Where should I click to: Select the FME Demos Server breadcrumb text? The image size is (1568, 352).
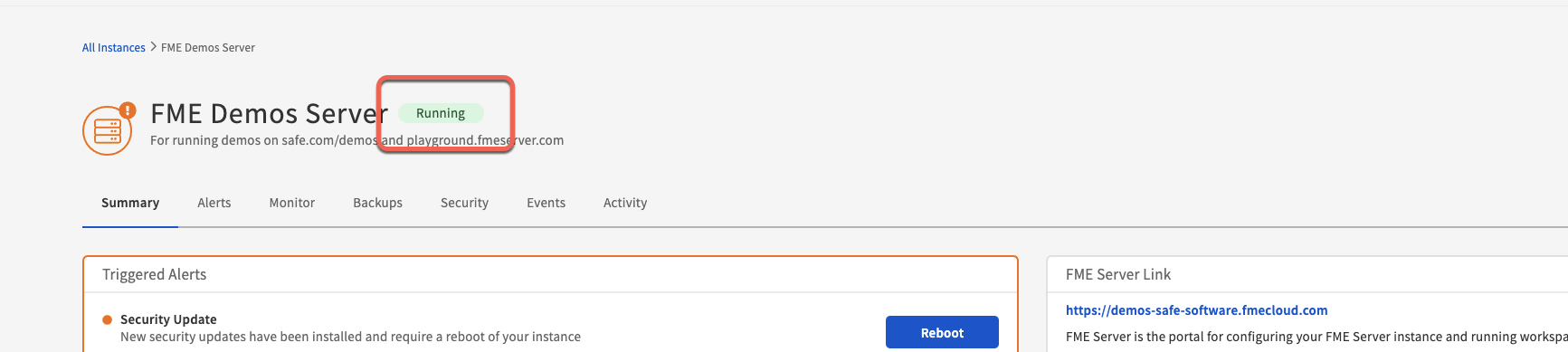click(x=208, y=48)
